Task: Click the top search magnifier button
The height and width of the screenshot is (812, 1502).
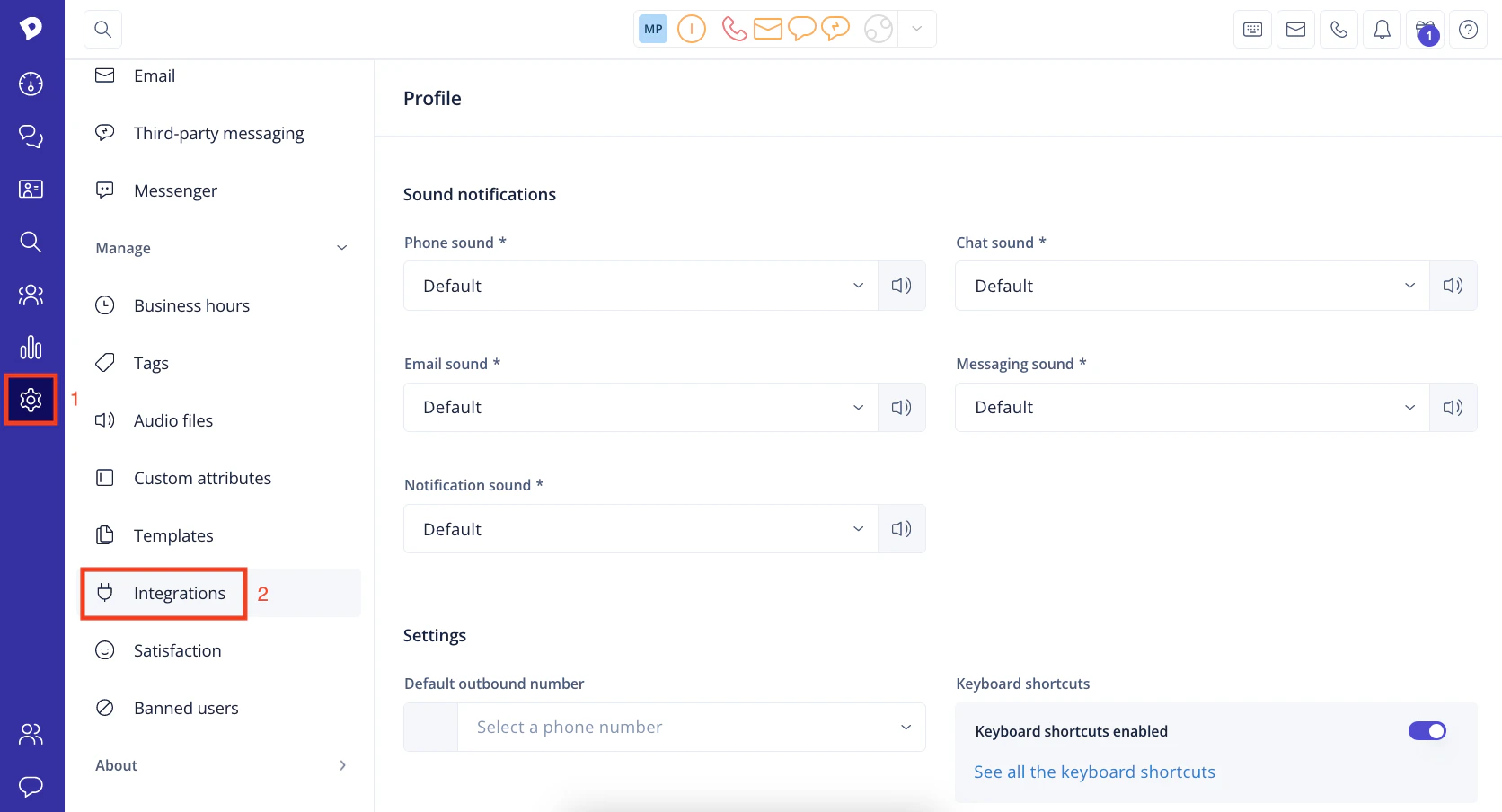Action: click(x=102, y=30)
